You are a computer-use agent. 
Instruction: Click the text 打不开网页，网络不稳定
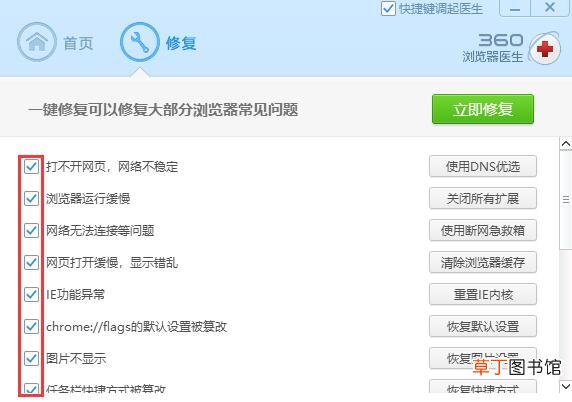pos(112,167)
